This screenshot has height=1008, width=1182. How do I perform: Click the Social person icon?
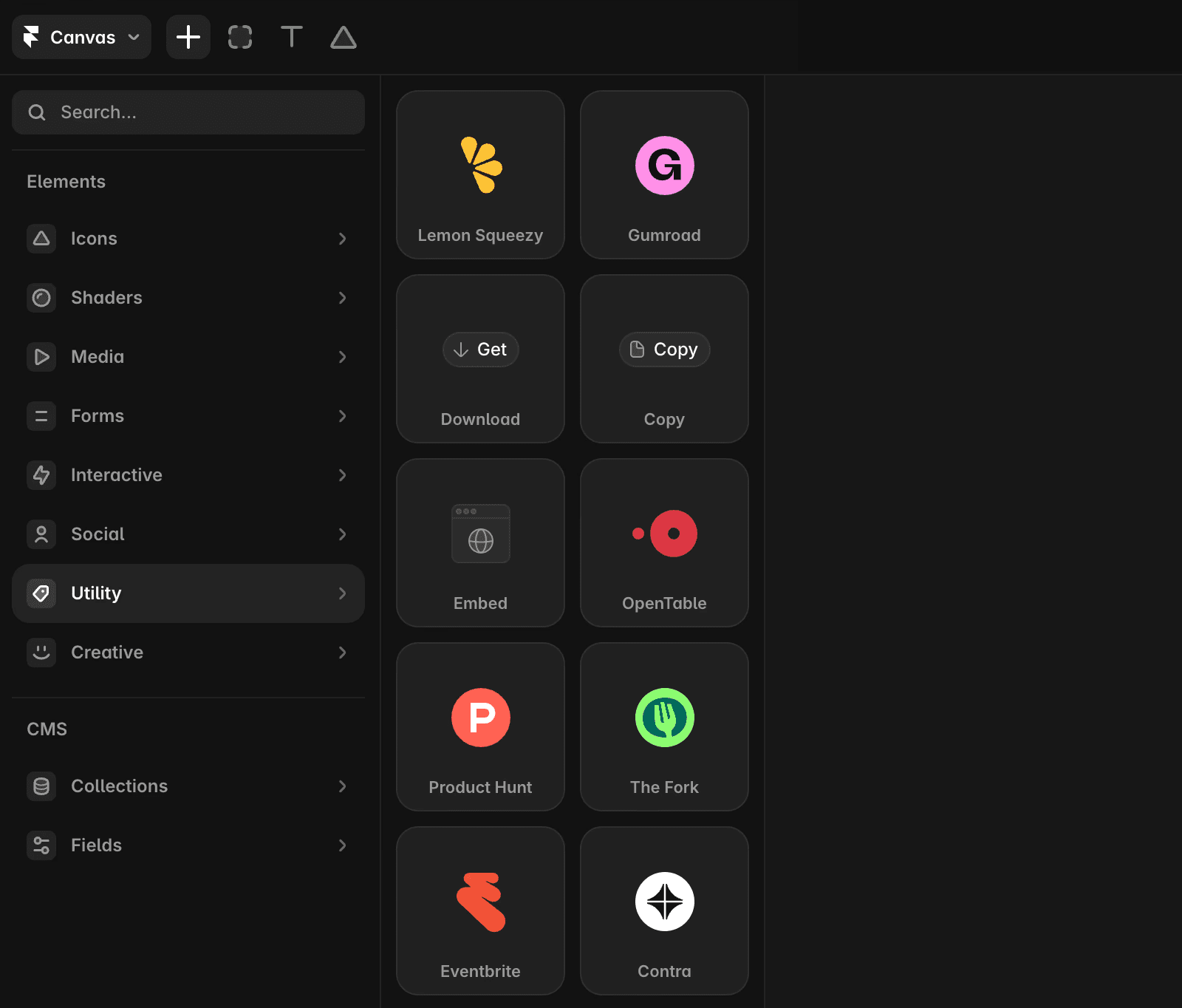click(x=41, y=534)
